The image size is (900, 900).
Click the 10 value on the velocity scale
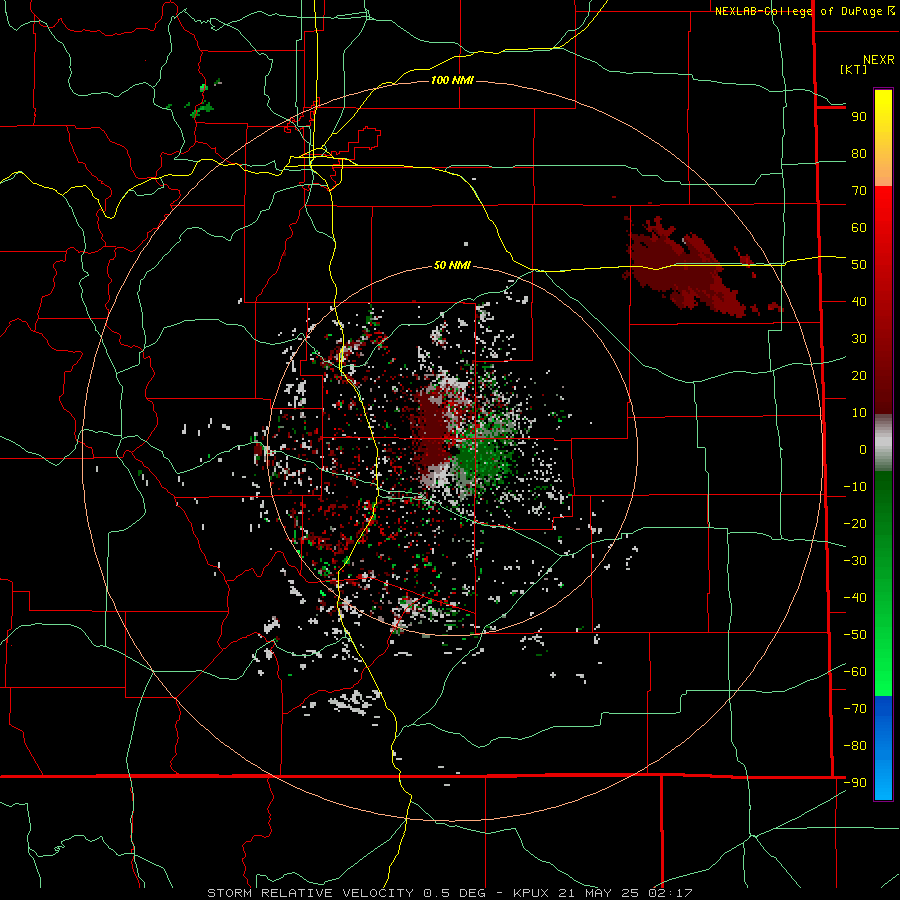(859, 413)
